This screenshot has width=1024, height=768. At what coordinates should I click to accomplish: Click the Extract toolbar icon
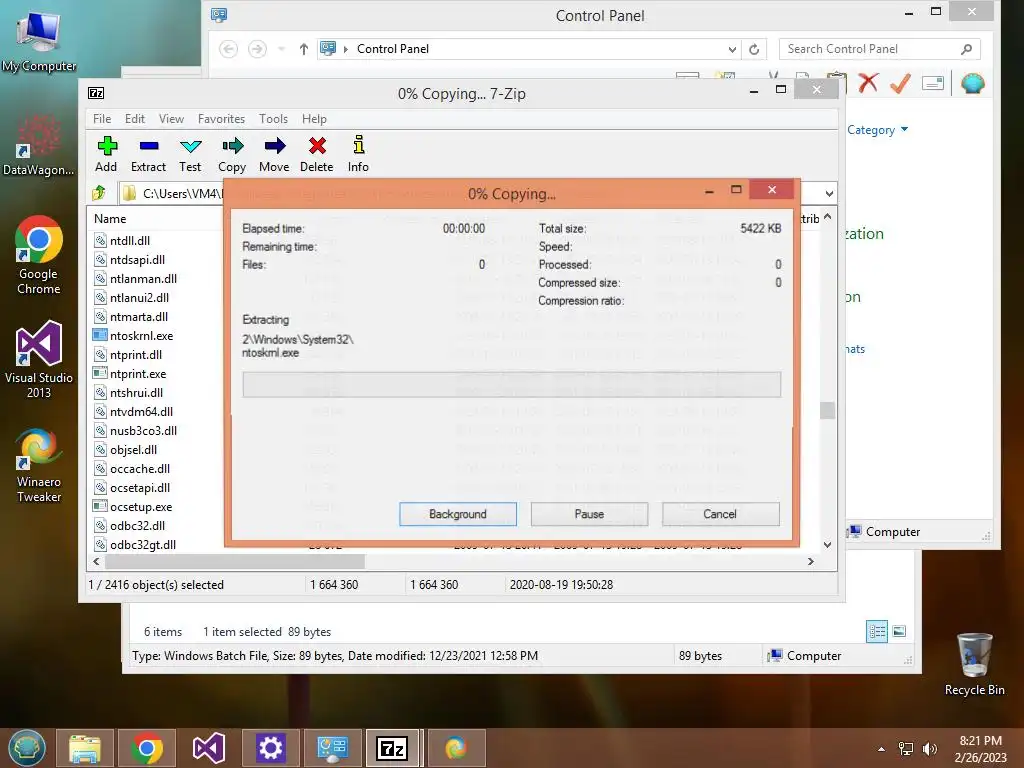[x=148, y=146]
